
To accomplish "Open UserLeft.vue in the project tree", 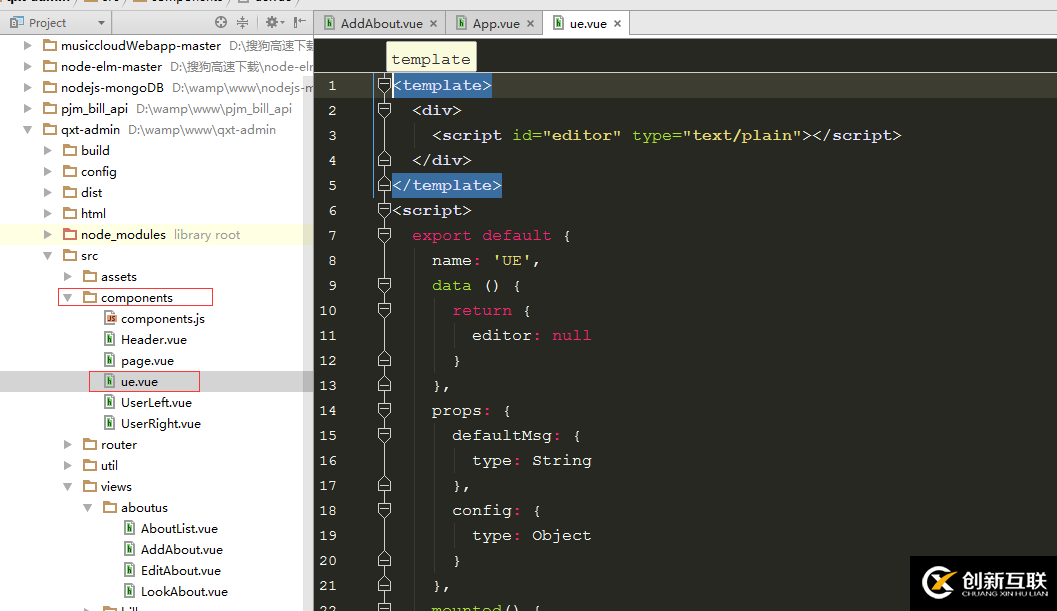I will tap(156, 403).
